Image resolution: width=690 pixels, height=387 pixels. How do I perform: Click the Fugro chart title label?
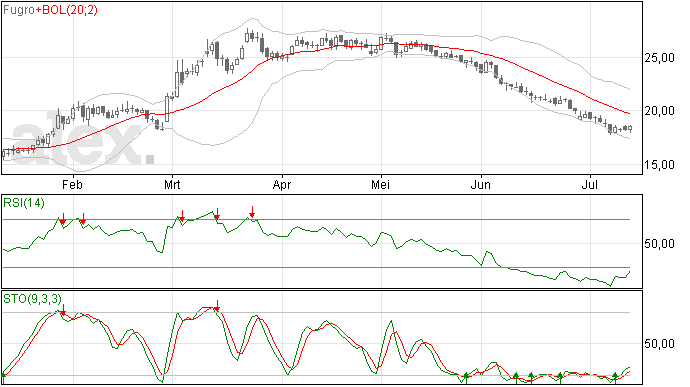point(19,9)
